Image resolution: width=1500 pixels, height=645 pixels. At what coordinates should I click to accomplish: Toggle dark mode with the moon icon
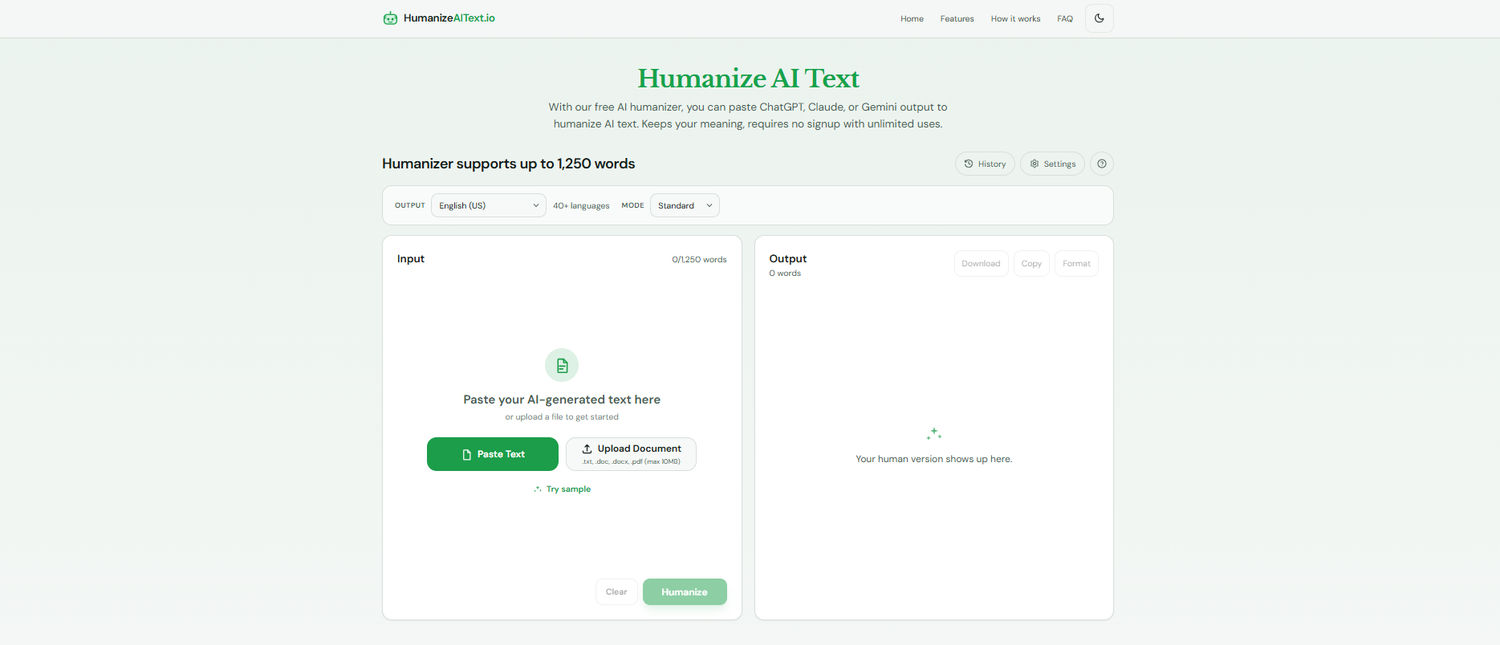[1099, 18]
